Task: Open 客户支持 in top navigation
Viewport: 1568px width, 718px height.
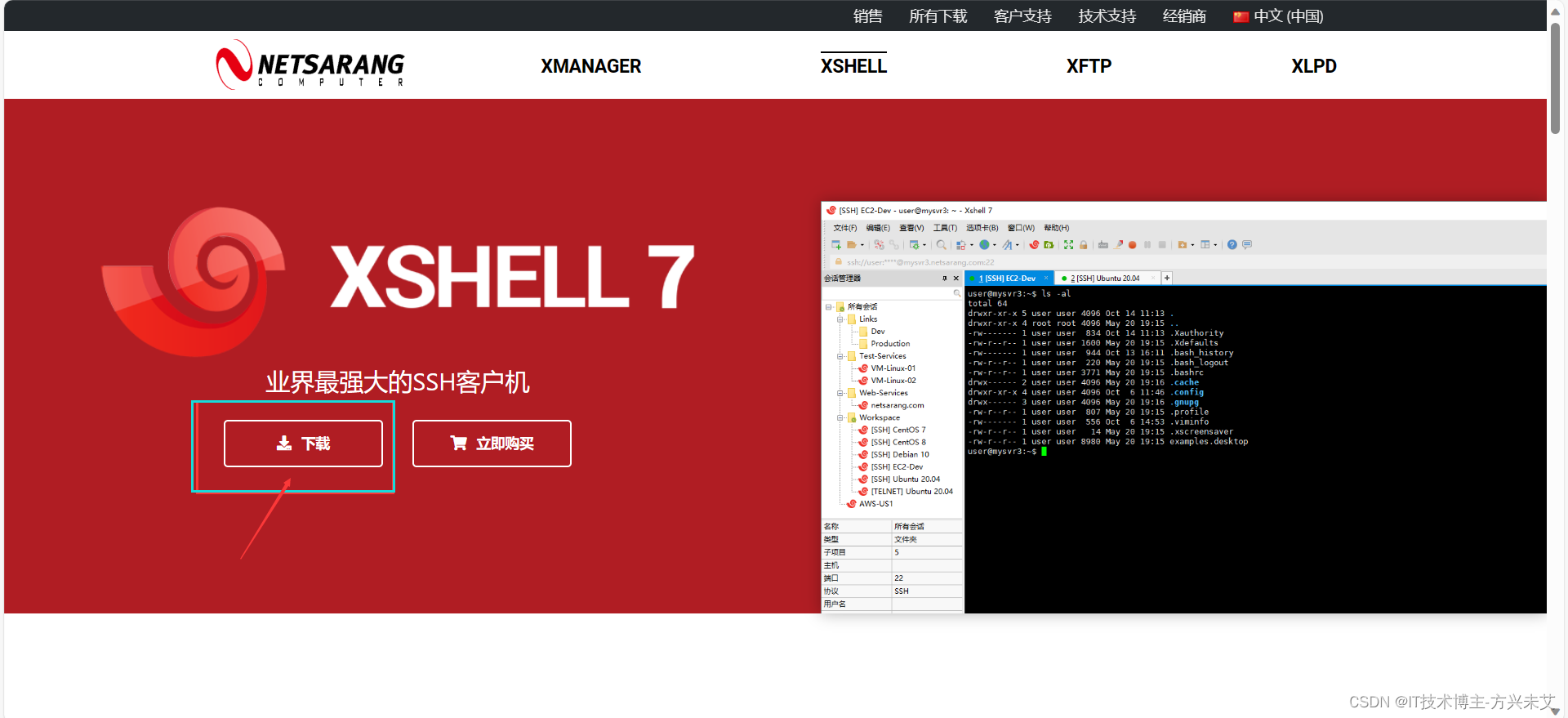Action: (1022, 16)
